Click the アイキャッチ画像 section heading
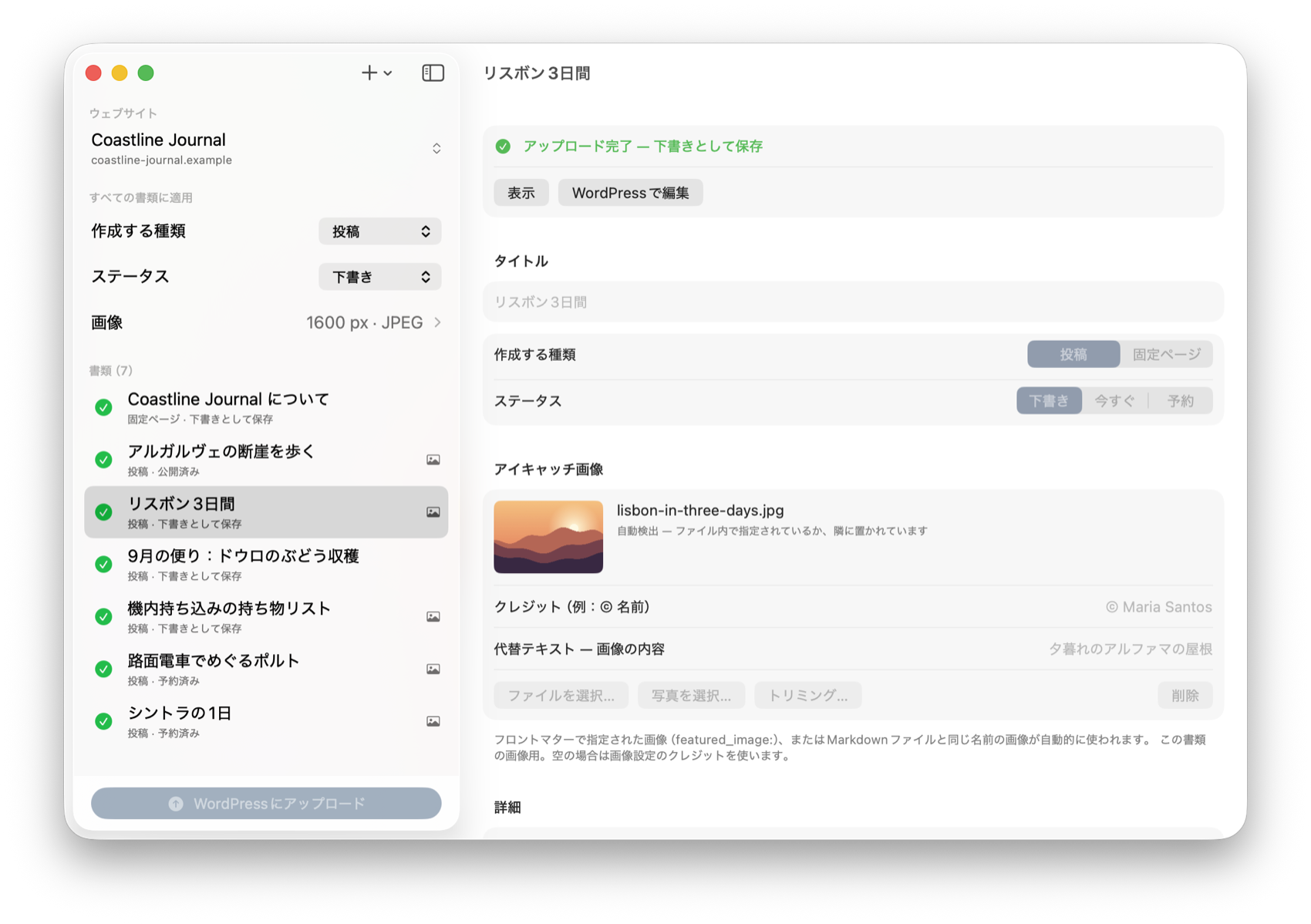1311x924 pixels. pos(548,470)
